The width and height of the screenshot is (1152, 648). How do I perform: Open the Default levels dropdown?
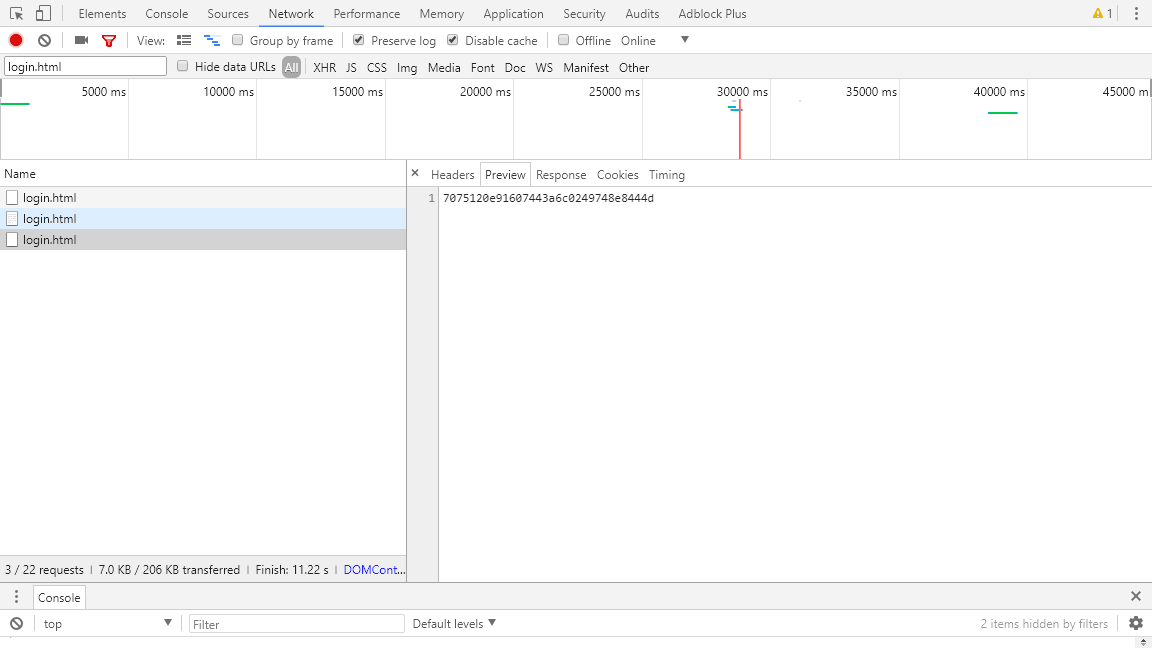(454, 623)
